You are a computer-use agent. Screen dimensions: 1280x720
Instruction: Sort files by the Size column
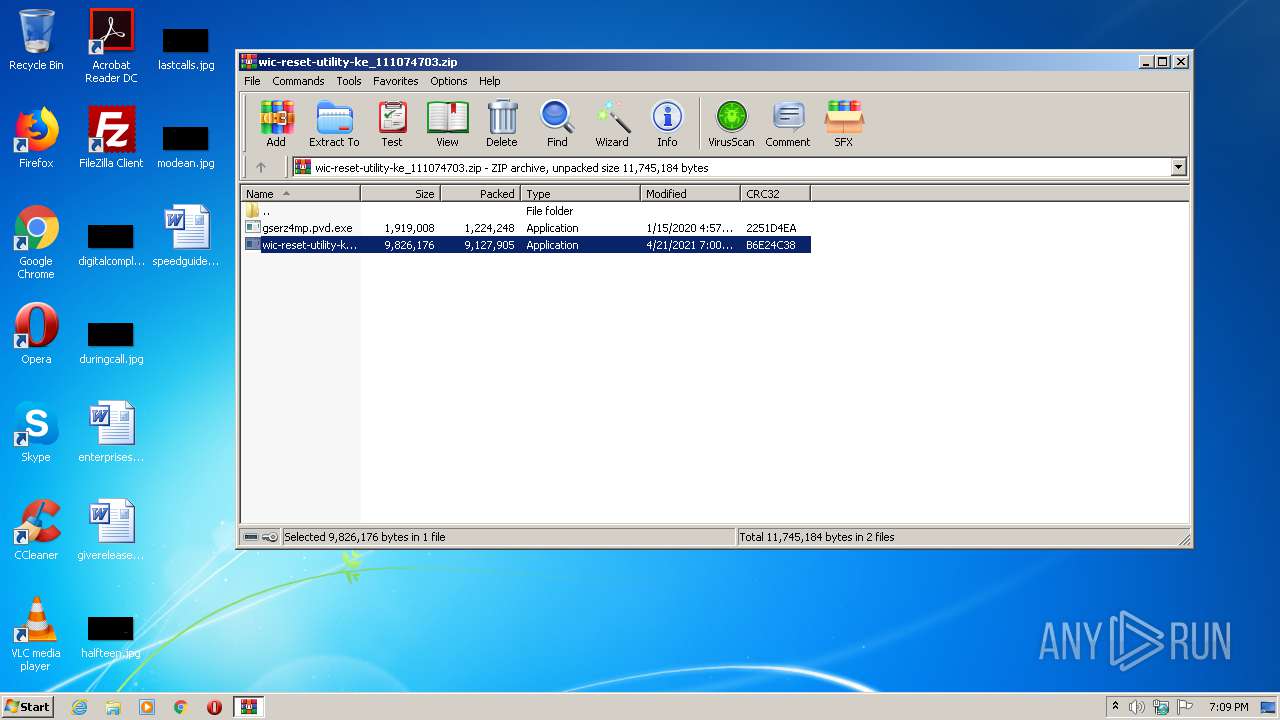click(401, 194)
